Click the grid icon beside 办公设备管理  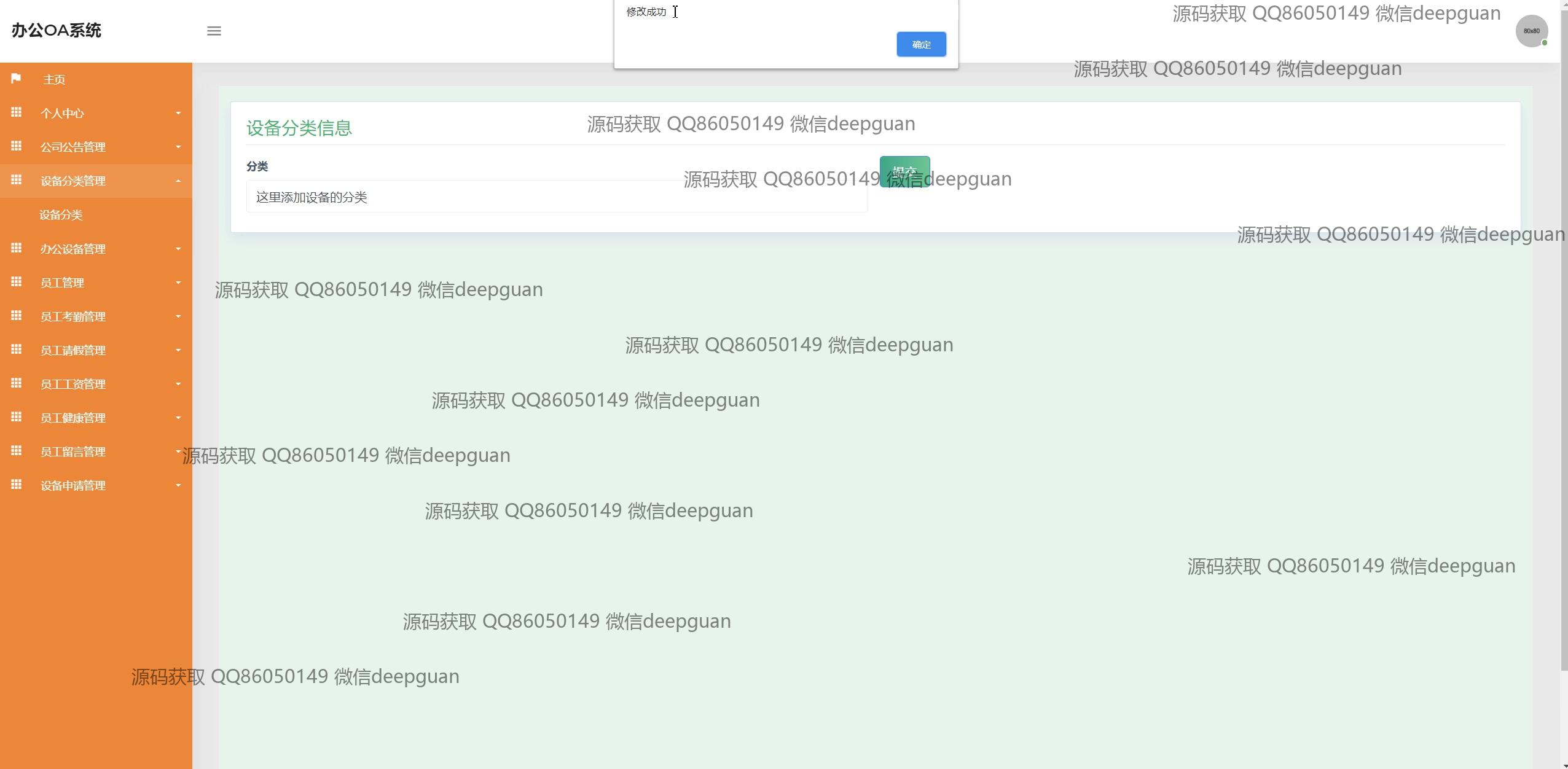click(17, 248)
